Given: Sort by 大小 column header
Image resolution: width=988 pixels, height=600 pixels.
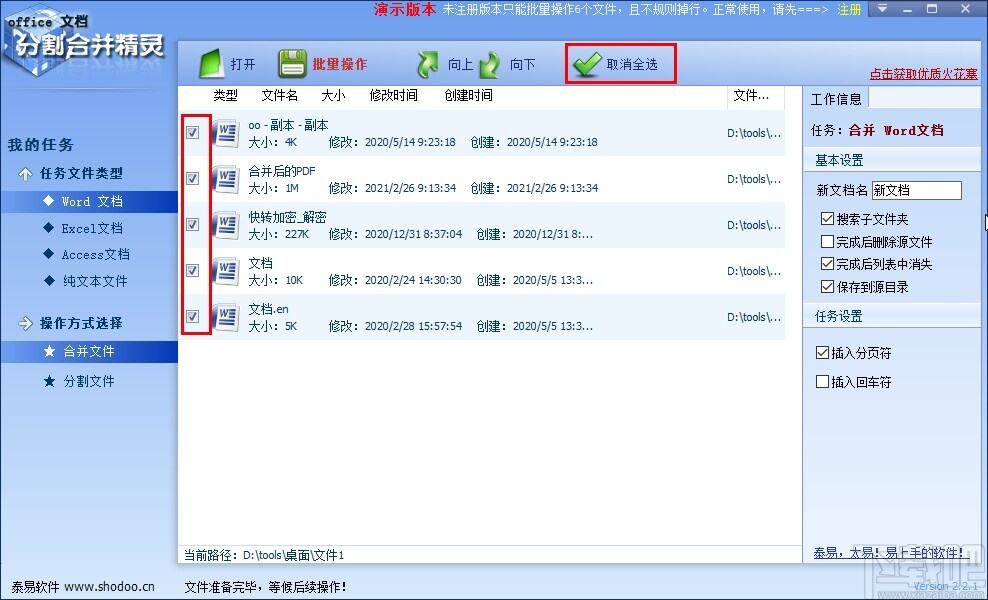Looking at the screenshot, I should (x=333, y=96).
